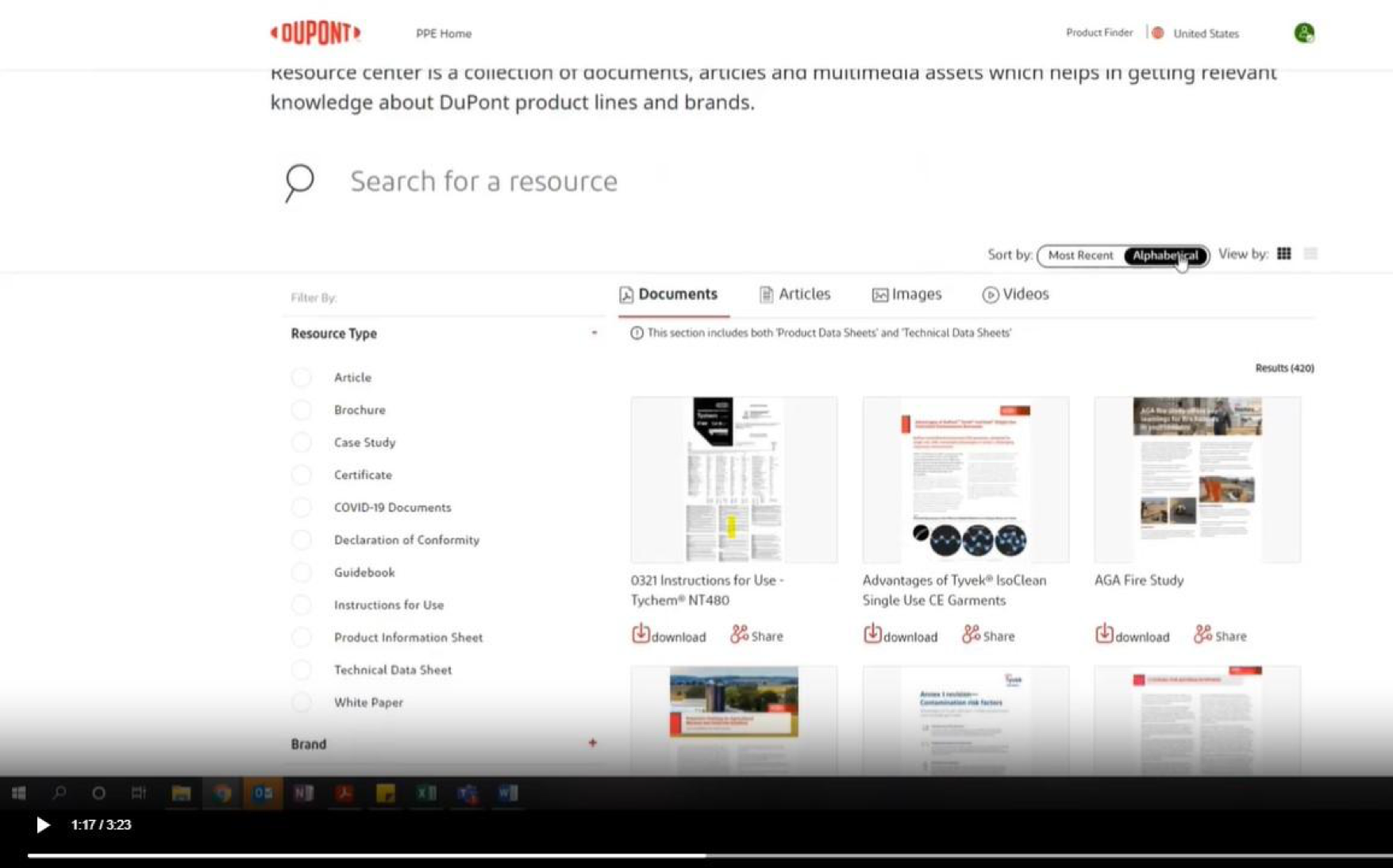Download the 0321 Tychem NT480 instructions
Image resolution: width=1393 pixels, height=868 pixels.
(668, 636)
